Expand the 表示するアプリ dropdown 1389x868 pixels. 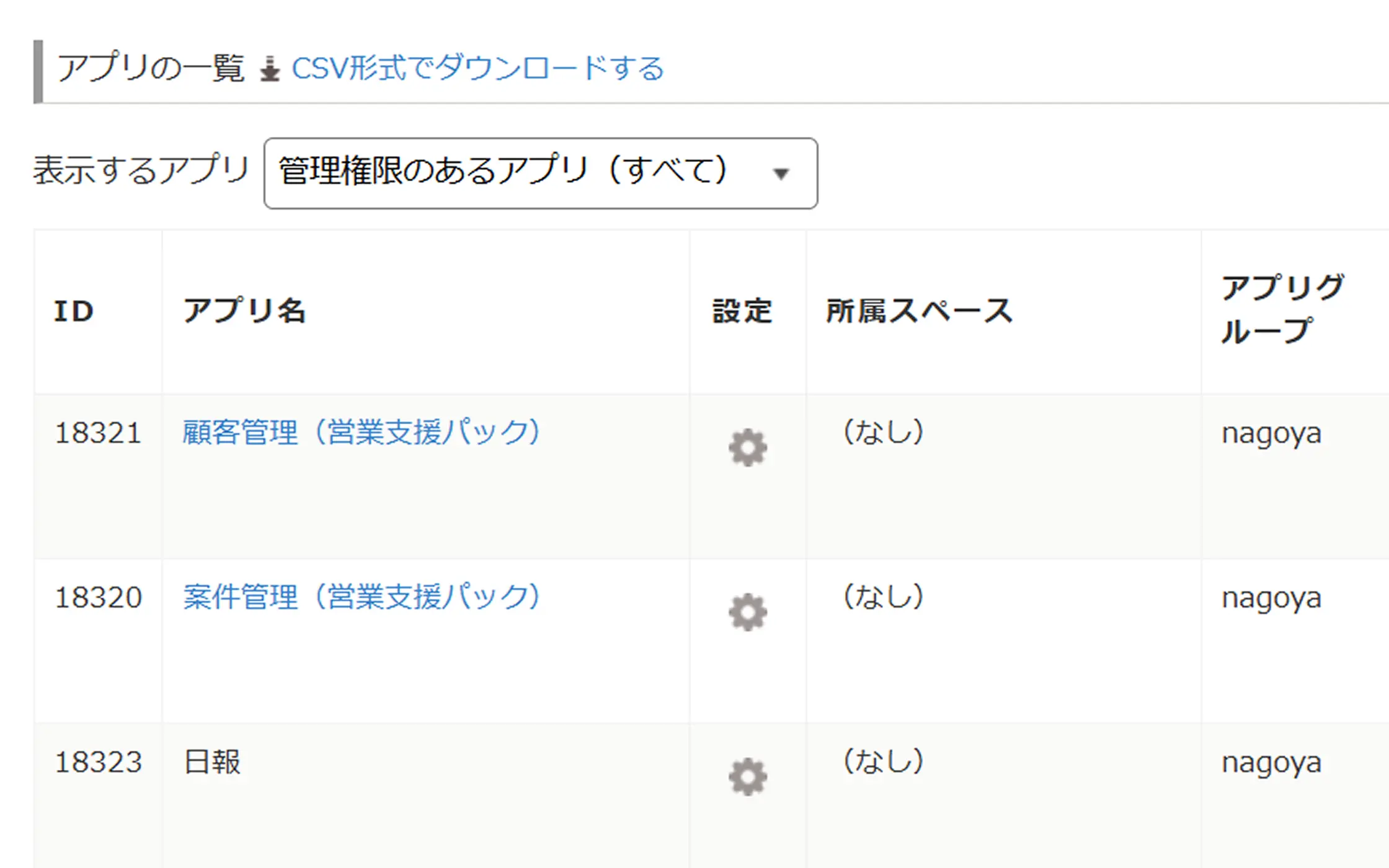539,173
